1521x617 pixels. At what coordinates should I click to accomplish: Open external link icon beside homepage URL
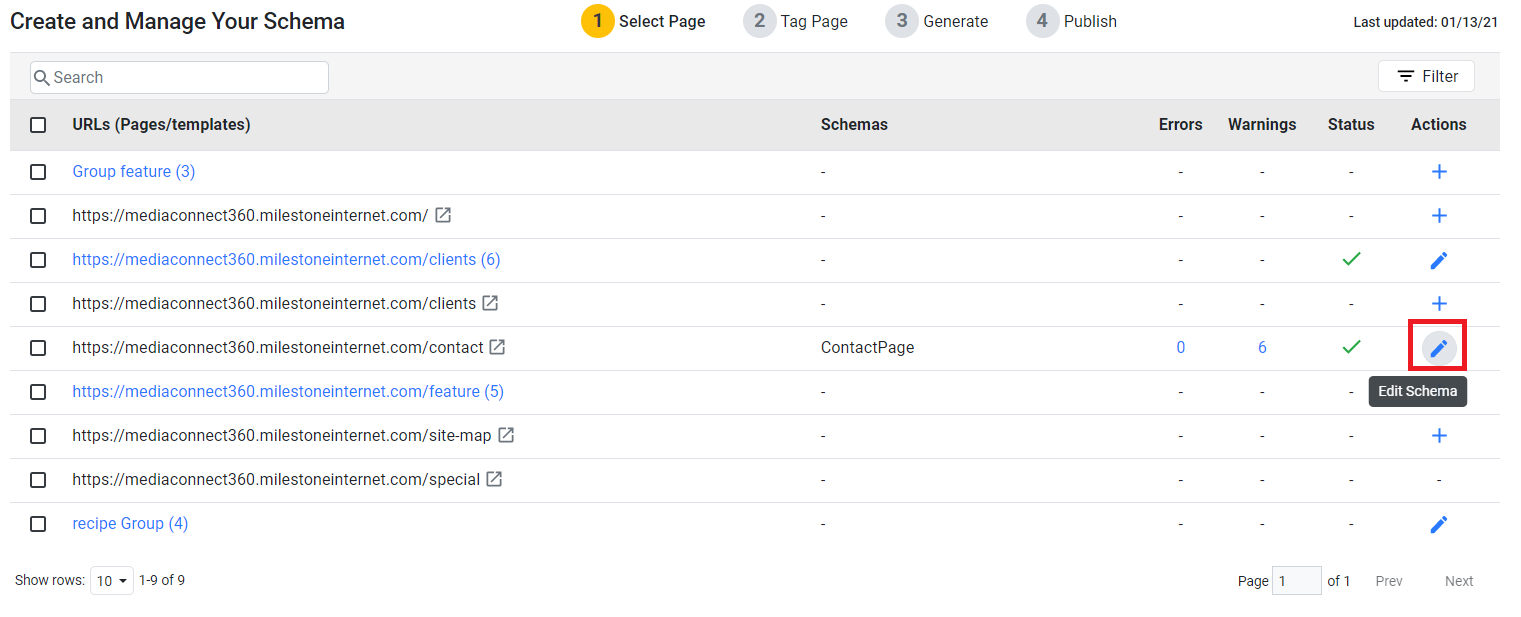[443, 215]
